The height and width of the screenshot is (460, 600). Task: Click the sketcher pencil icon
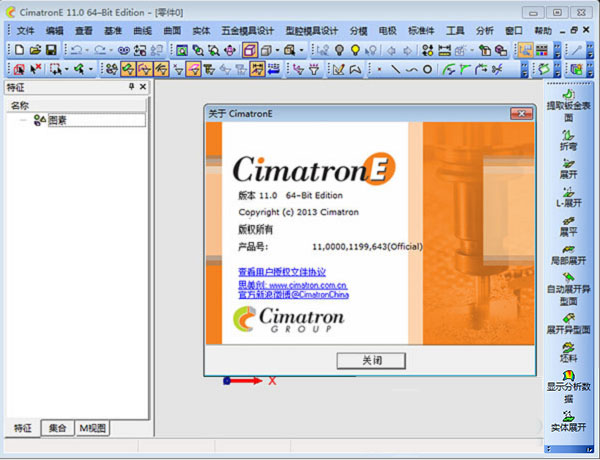point(339,69)
